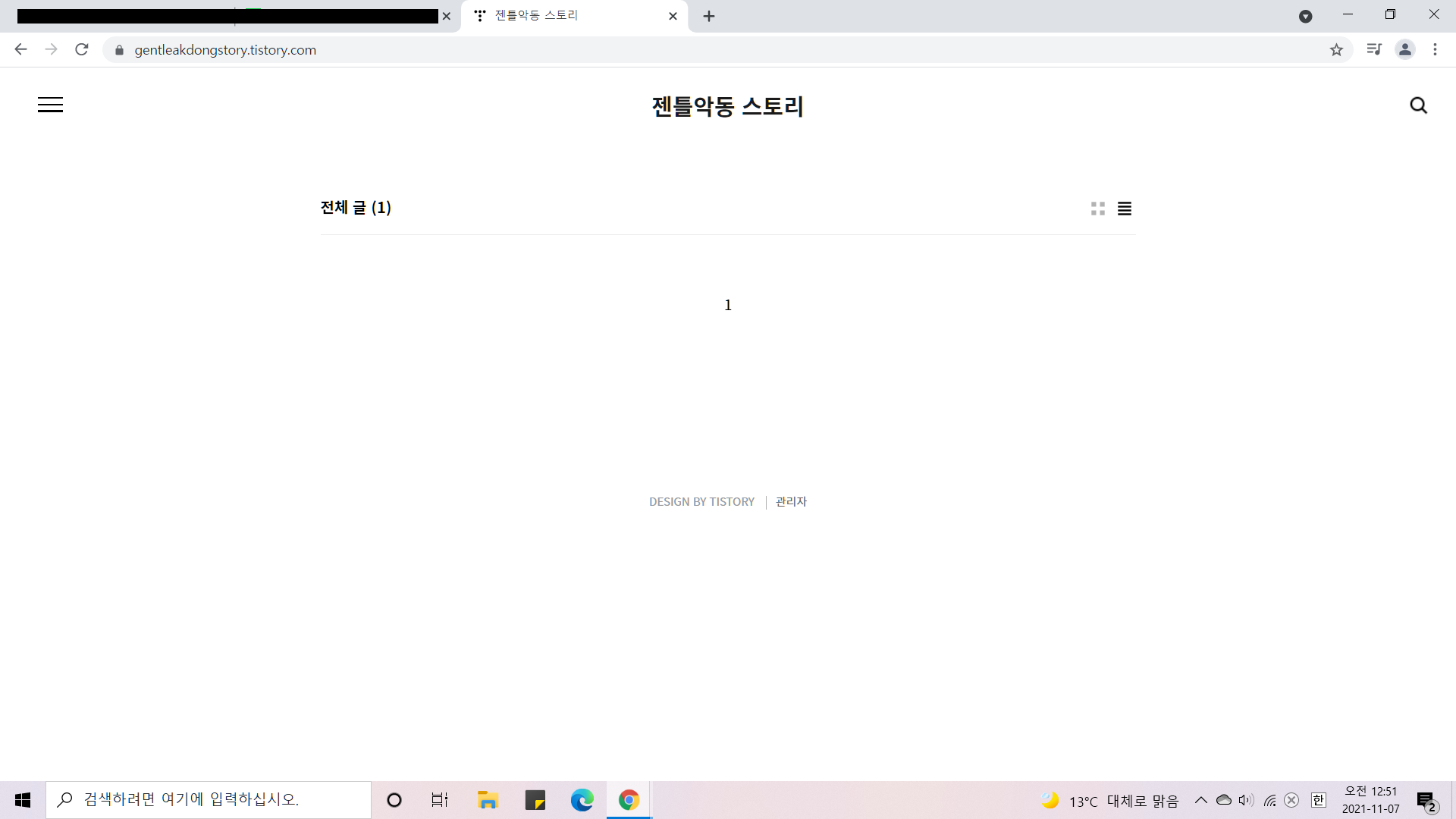Screen dimensions: 1456x819
Task: Close the 젠틀악동 스토리 tab
Action: pyautogui.click(x=673, y=16)
